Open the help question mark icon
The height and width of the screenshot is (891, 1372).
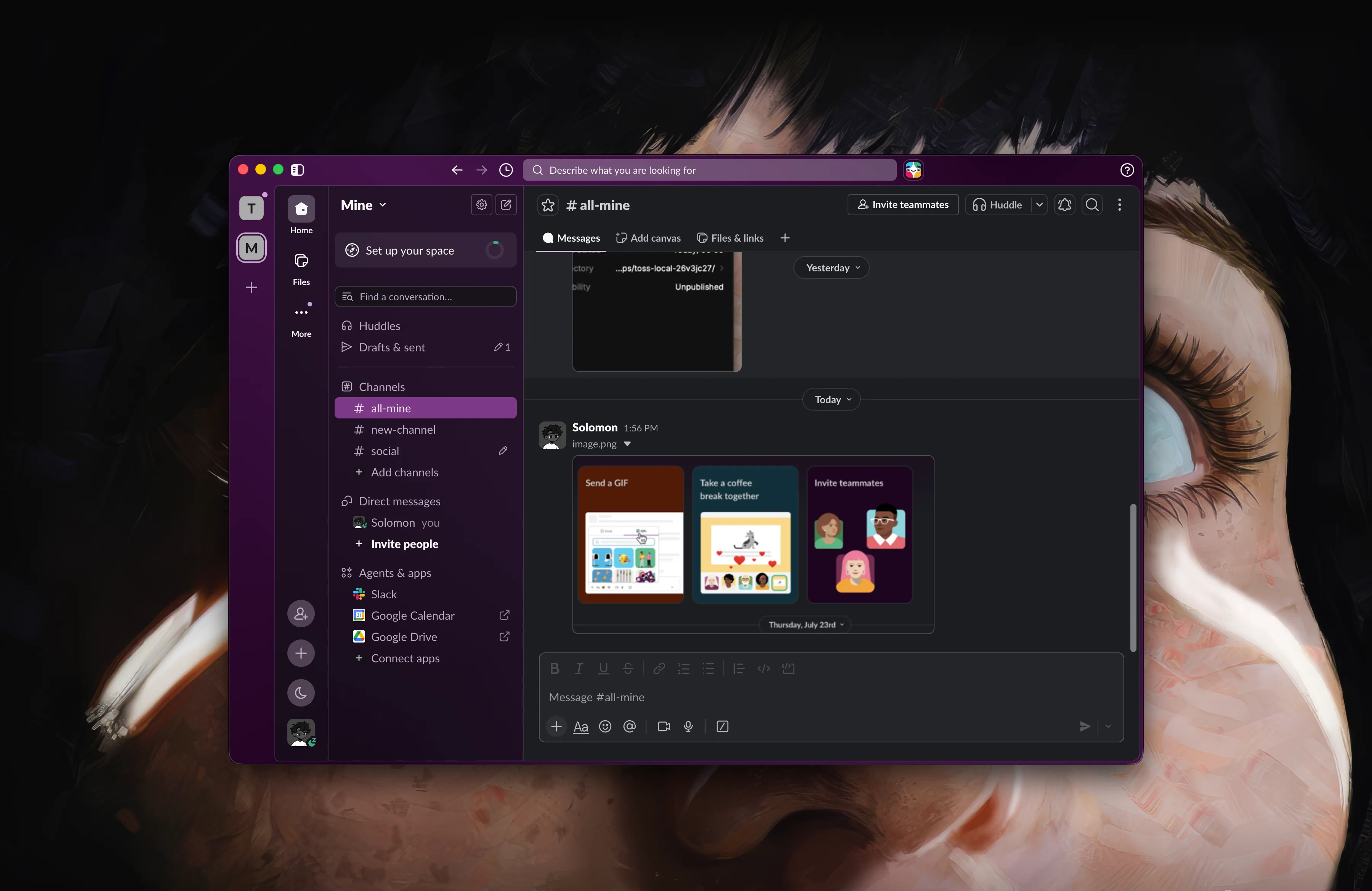click(1127, 170)
